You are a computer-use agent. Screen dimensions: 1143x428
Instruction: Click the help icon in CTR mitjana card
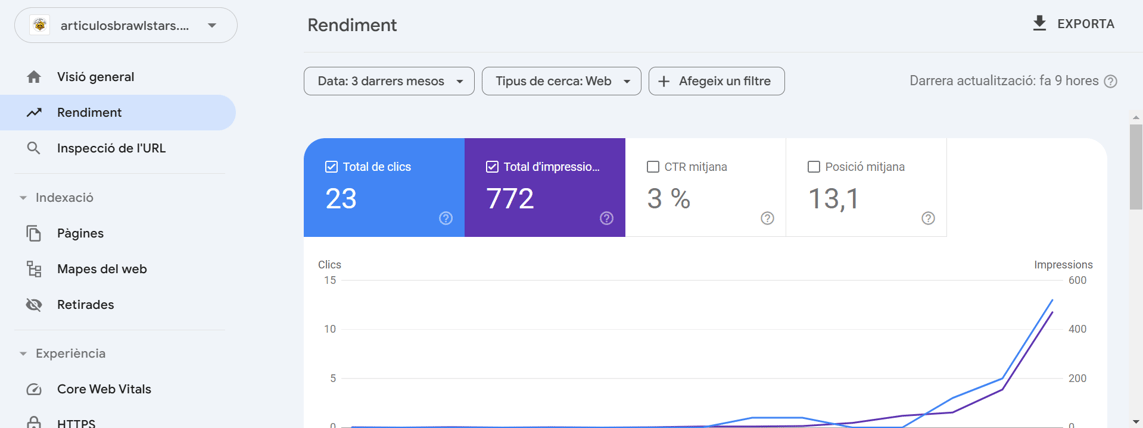point(767,218)
